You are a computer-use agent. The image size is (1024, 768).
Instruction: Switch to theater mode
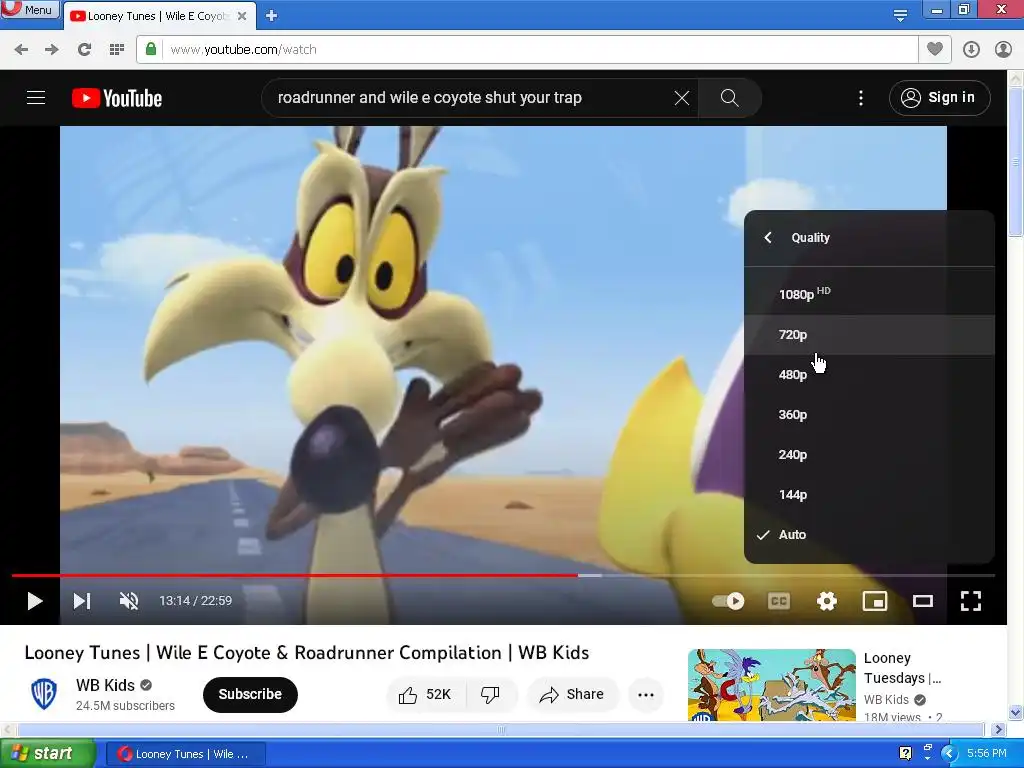pos(923,601)
